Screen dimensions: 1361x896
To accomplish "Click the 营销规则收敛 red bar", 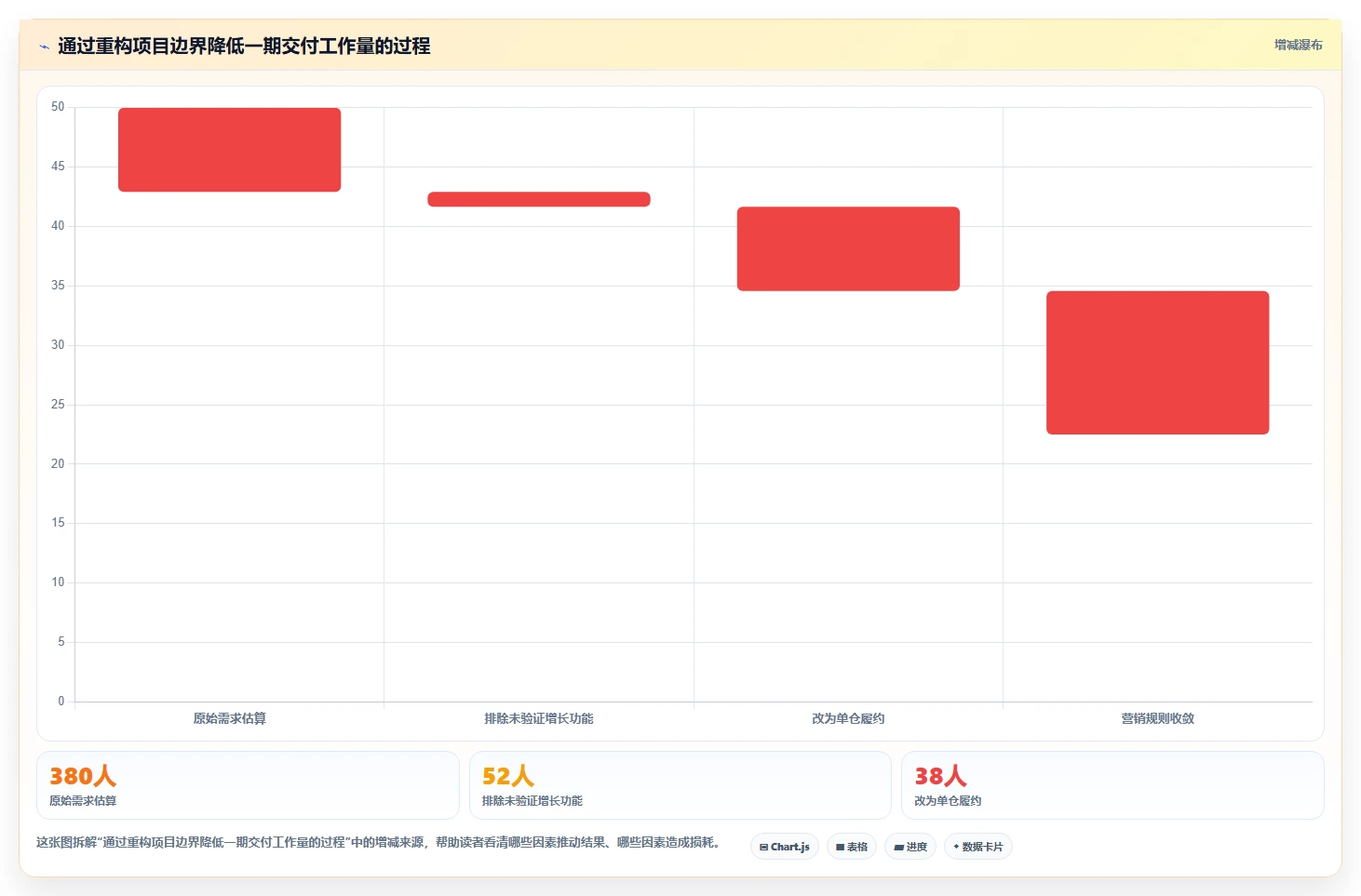I will click(1158, 363).
